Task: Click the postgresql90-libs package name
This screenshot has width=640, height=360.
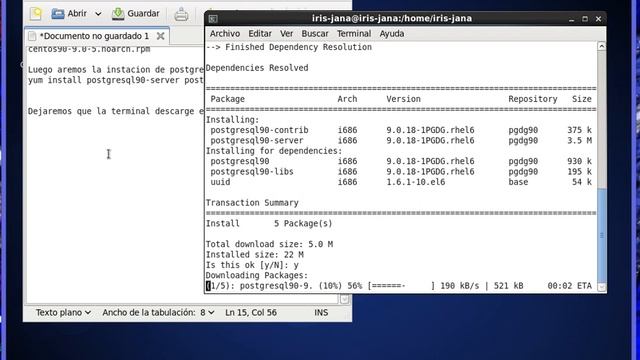Action: click(x=252, y=172)
